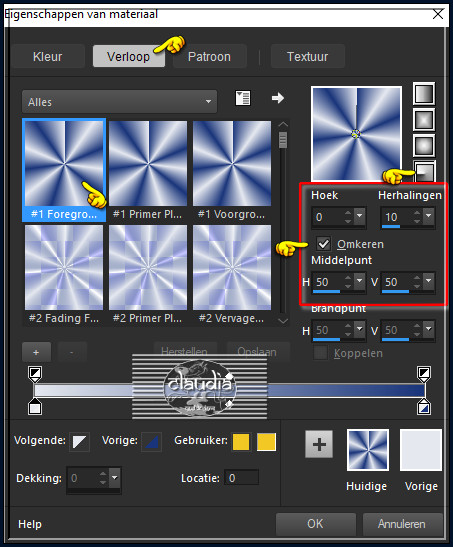This screenshot has width=453, height=547.
Task: Click the Annuleren button
Action: click(x=402, y=524)
